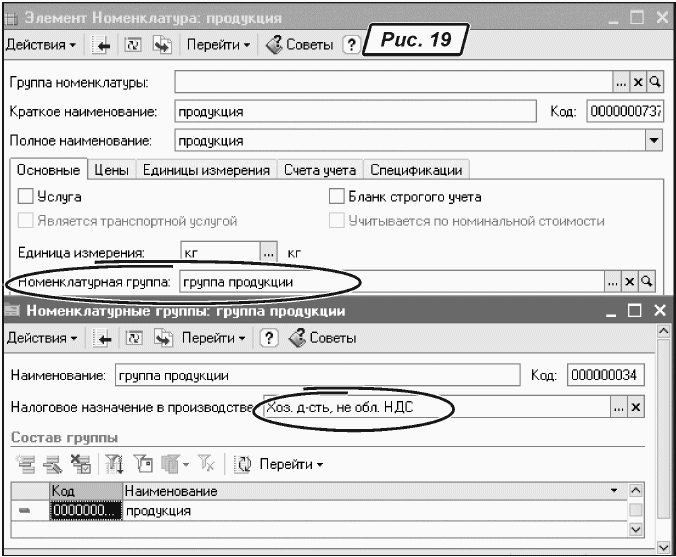Tick the Бланк строгого учета checkbox

pos(337,198)
